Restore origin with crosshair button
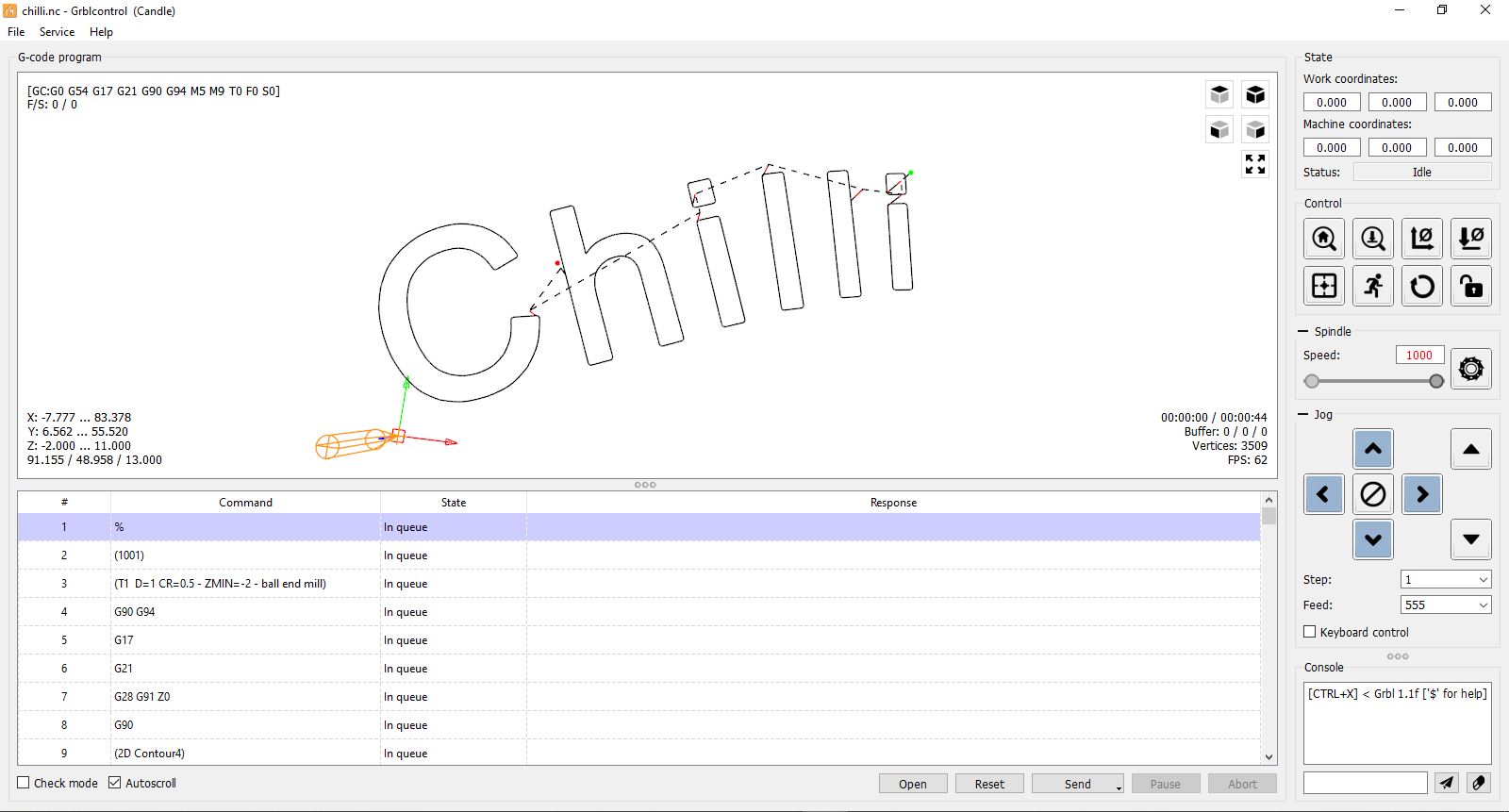Viewport: 1509px width, 812px height. 1324,285
